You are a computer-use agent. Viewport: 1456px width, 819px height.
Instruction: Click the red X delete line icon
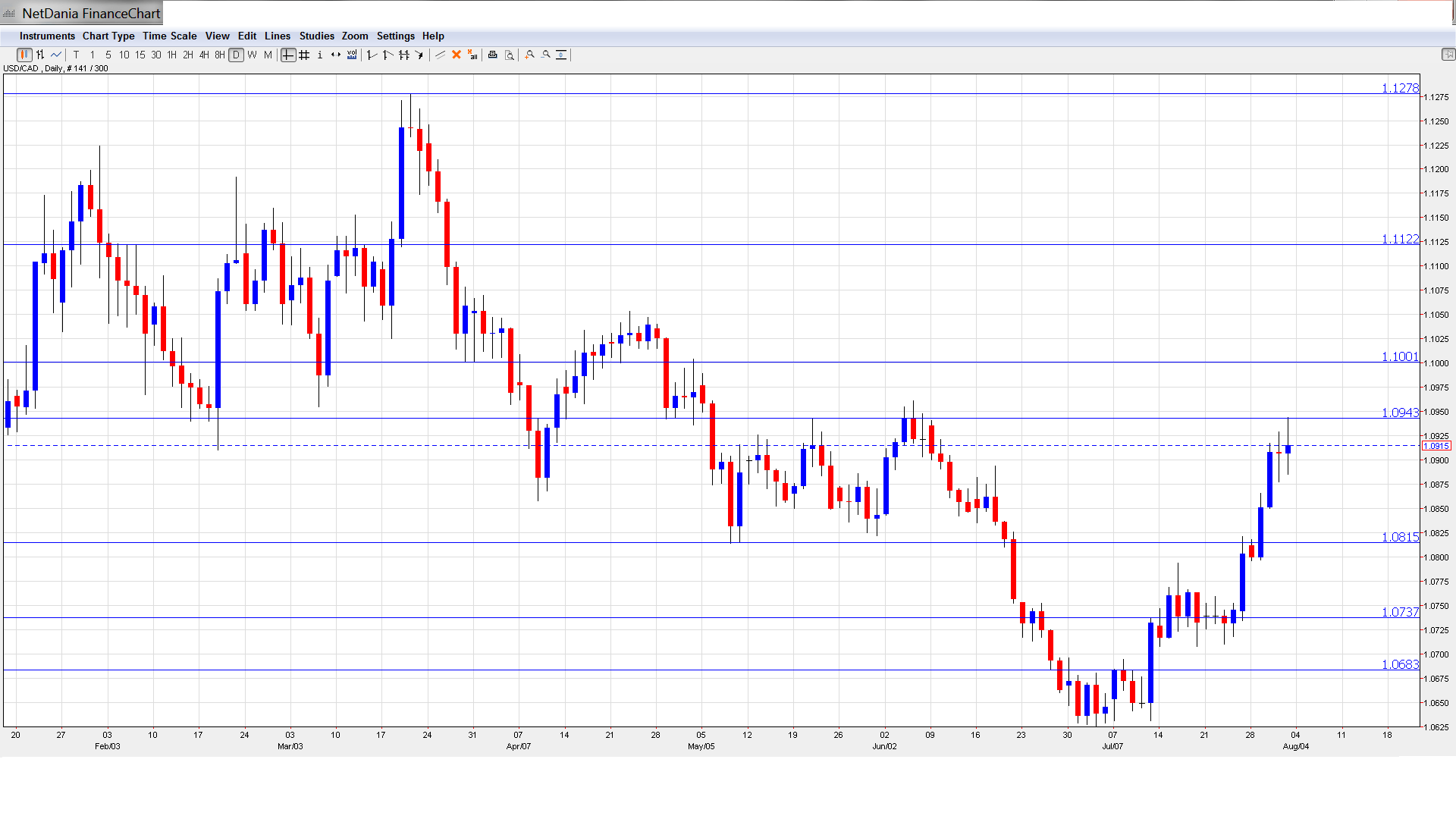[457, 55]
